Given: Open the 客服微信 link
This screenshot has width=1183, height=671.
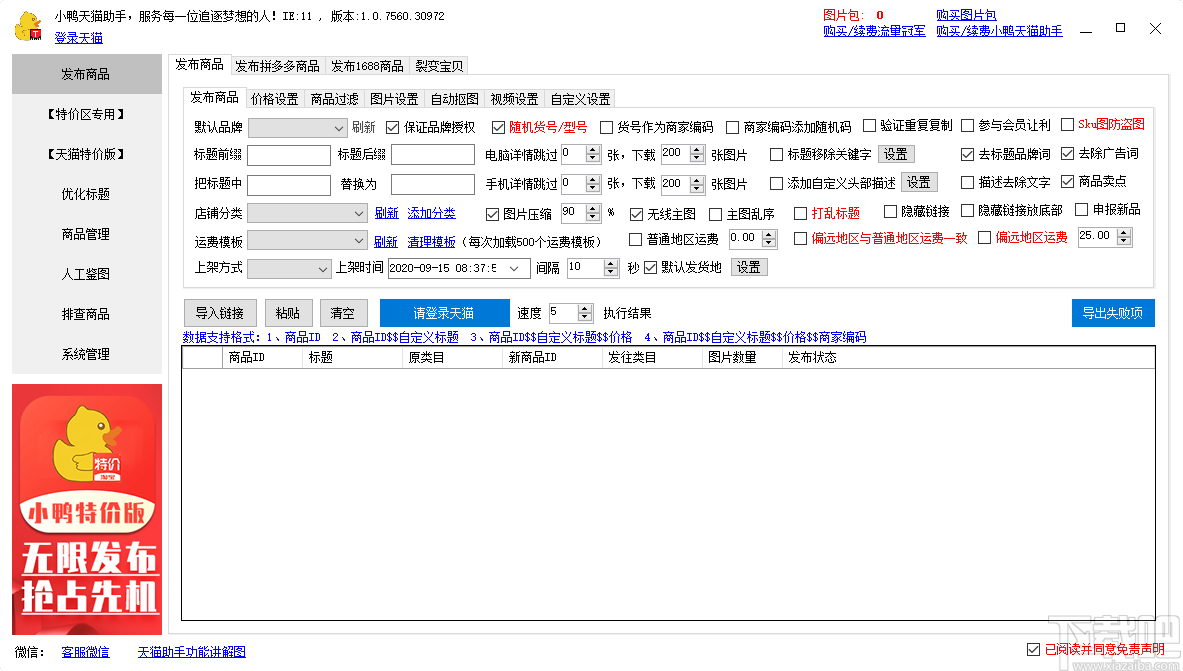Looking at the screenshot, I should 85,651.
